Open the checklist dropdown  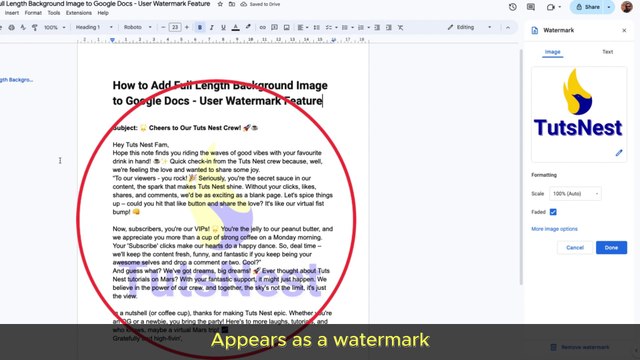(331, 27)
